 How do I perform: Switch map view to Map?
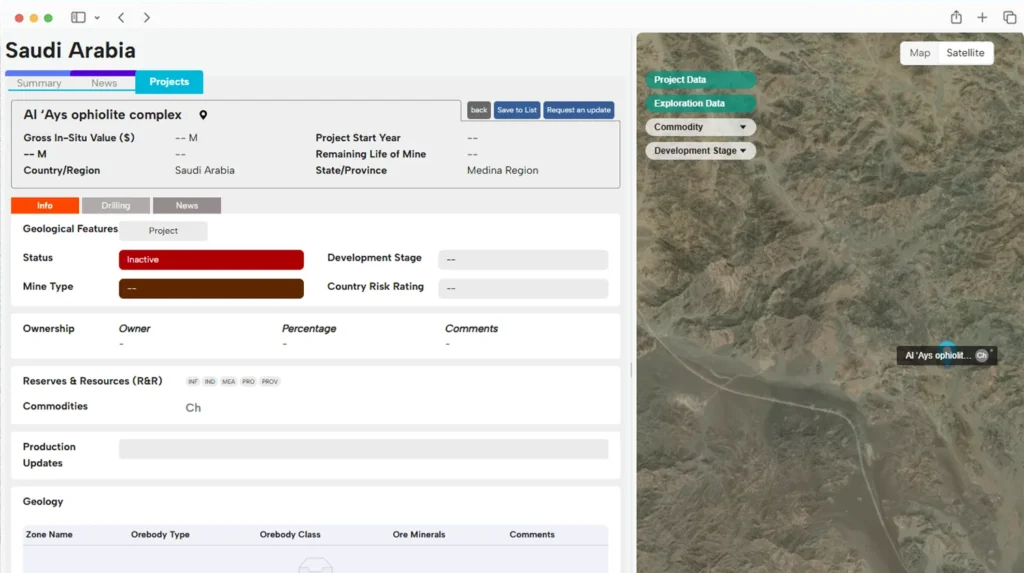(920, 53)
